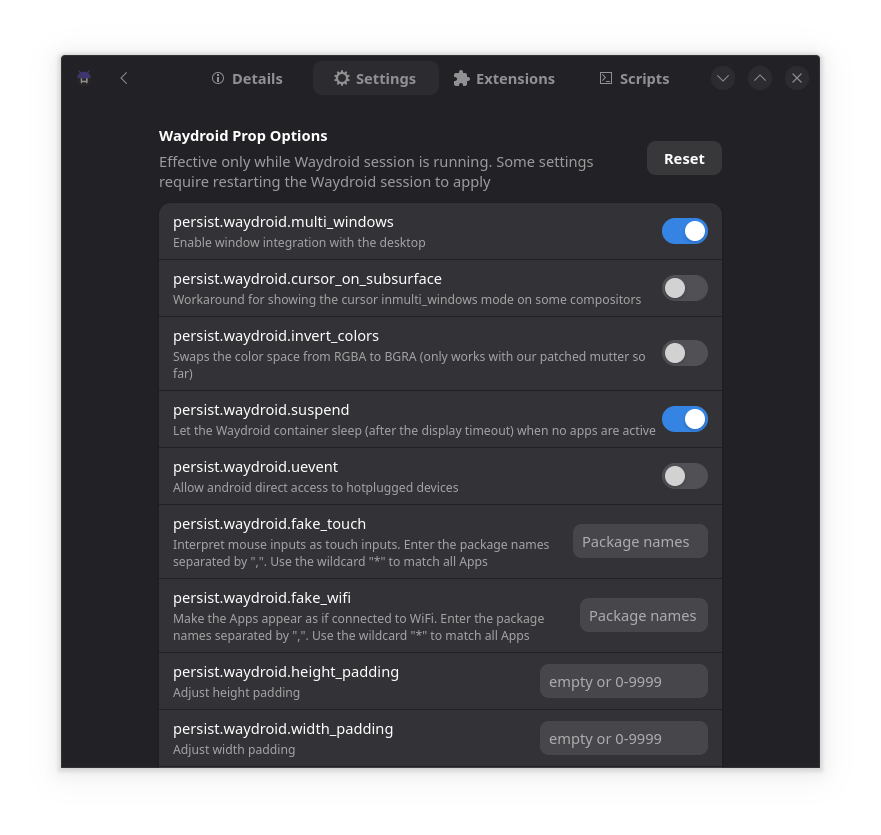The image size is (881, 835).
Task: Click the height_padding input field
Action: (623, 681)
